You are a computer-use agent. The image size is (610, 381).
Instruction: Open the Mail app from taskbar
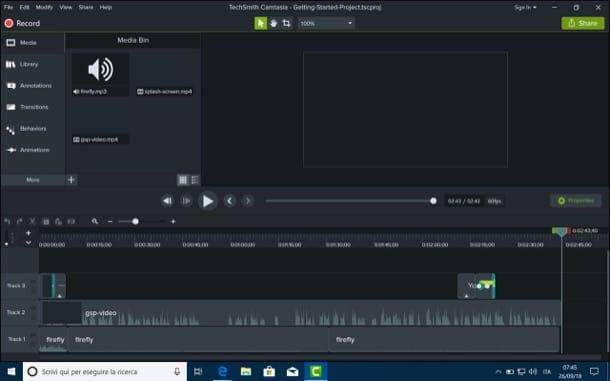292,372
